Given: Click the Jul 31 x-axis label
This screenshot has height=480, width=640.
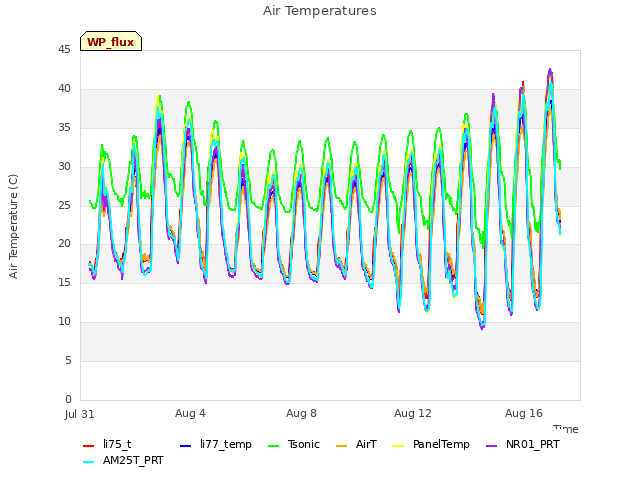Looking at the screenshot, I should click(80, 414).
